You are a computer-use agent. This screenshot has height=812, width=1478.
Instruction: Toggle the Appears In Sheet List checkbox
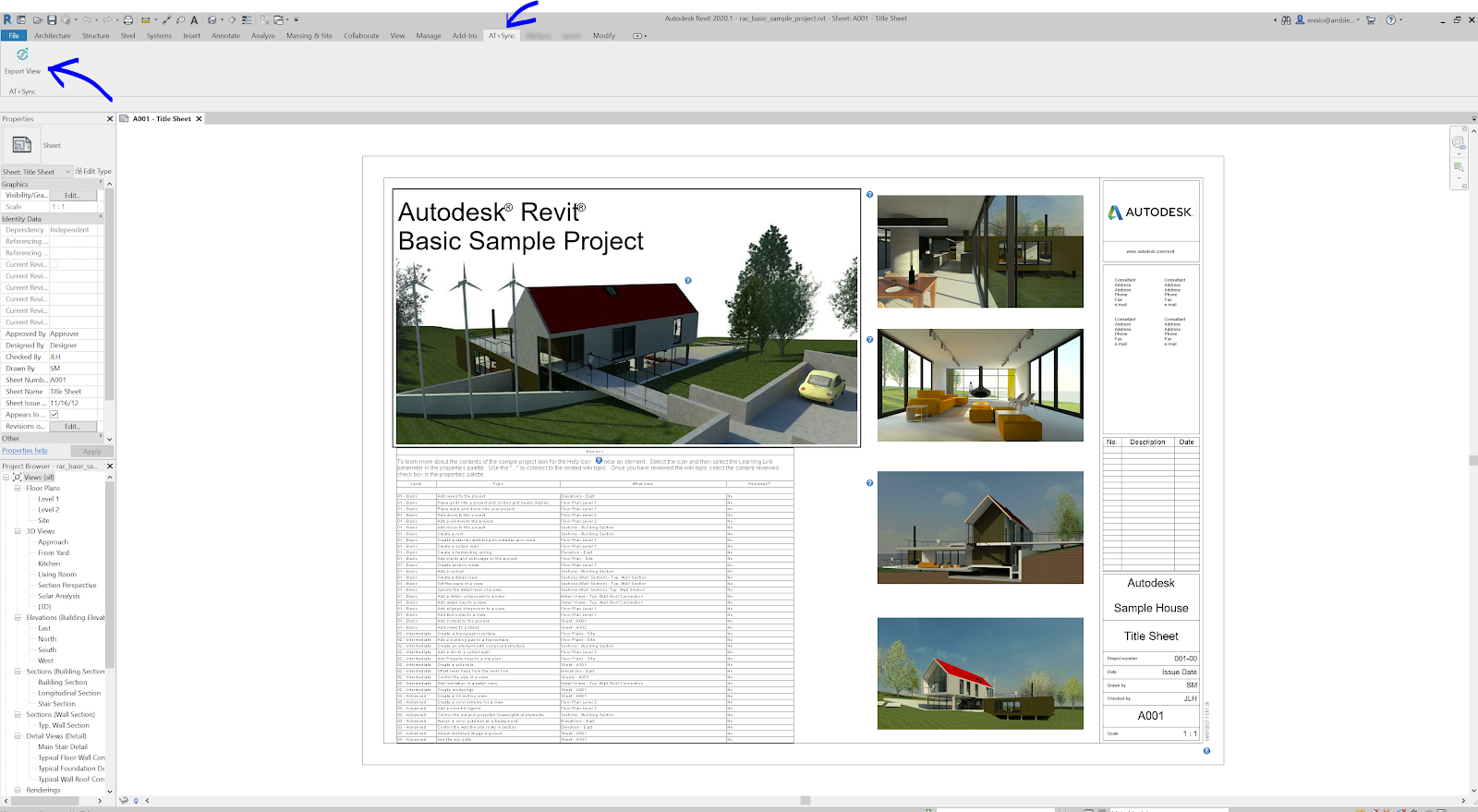(x=55, y=415)
